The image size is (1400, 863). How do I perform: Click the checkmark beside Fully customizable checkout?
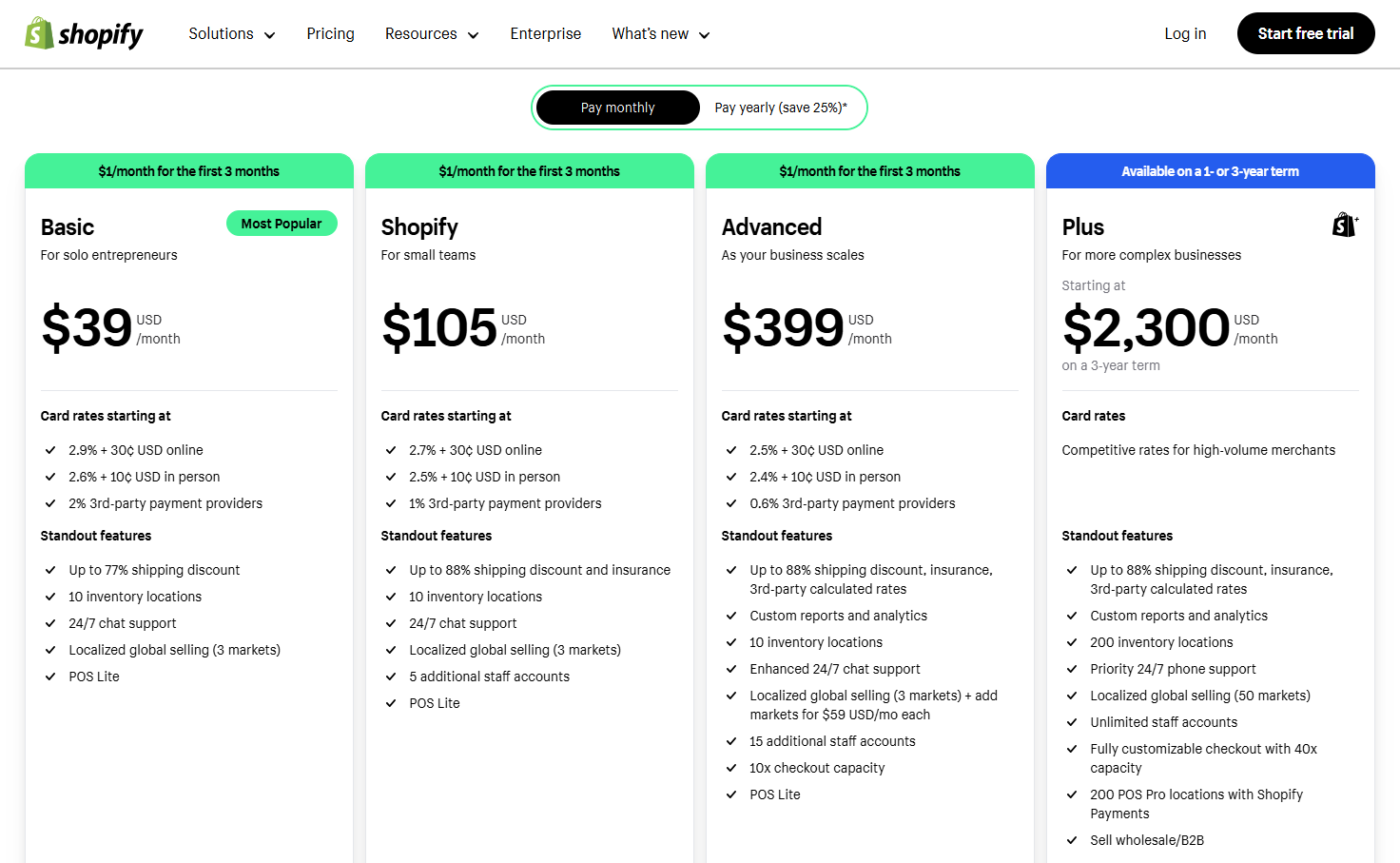click(1072, 749)
